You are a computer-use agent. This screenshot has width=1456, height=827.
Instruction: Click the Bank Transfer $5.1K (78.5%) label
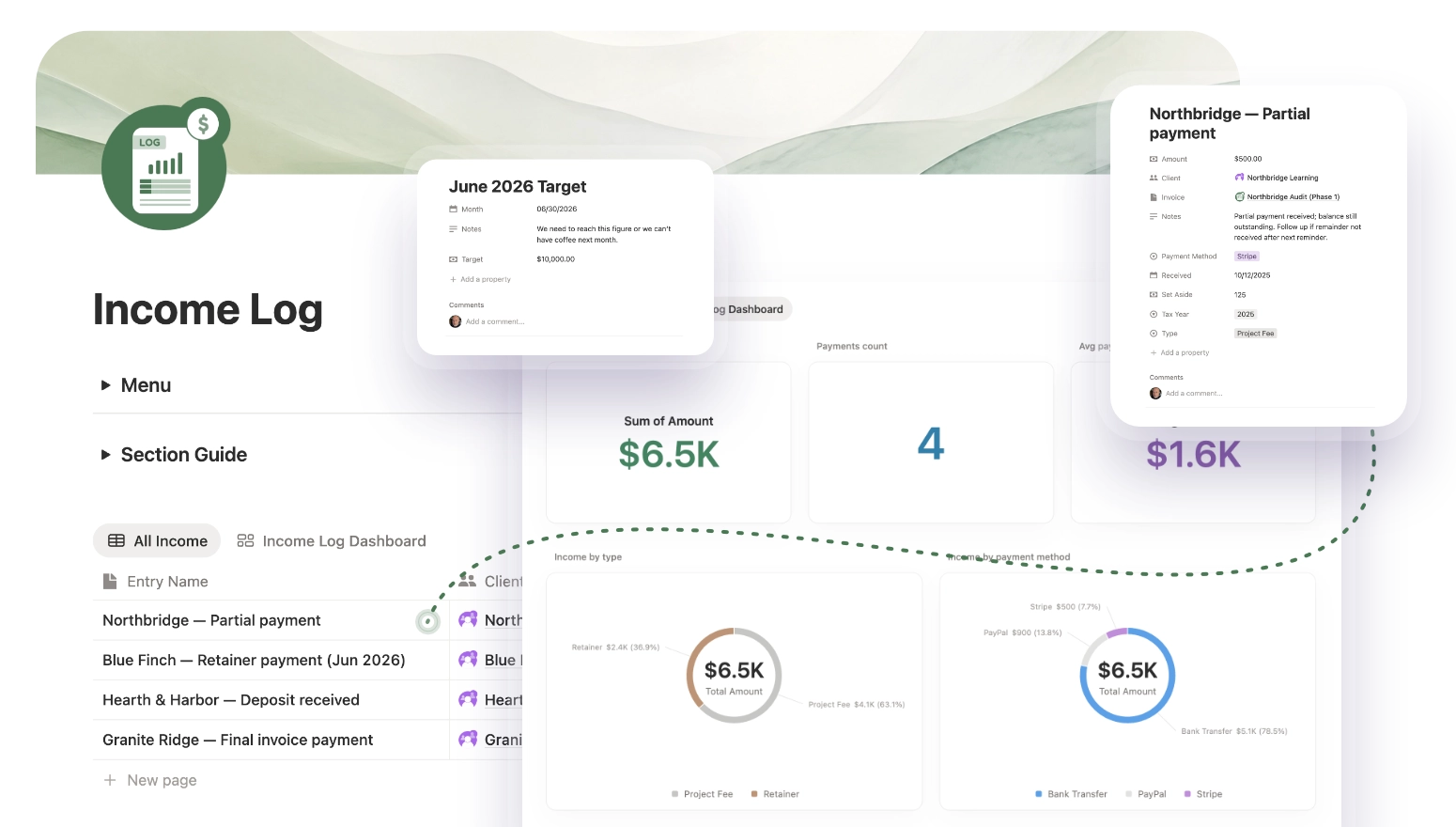pos(1234,731)
